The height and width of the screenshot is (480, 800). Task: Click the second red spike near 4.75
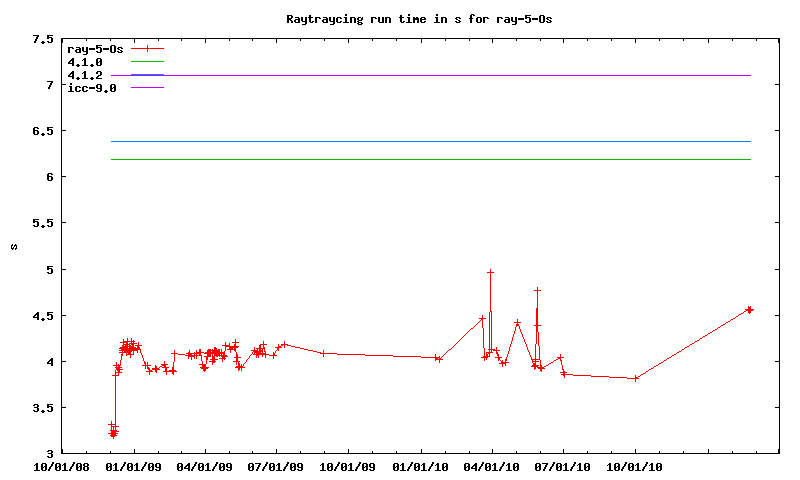click(537, 290)
